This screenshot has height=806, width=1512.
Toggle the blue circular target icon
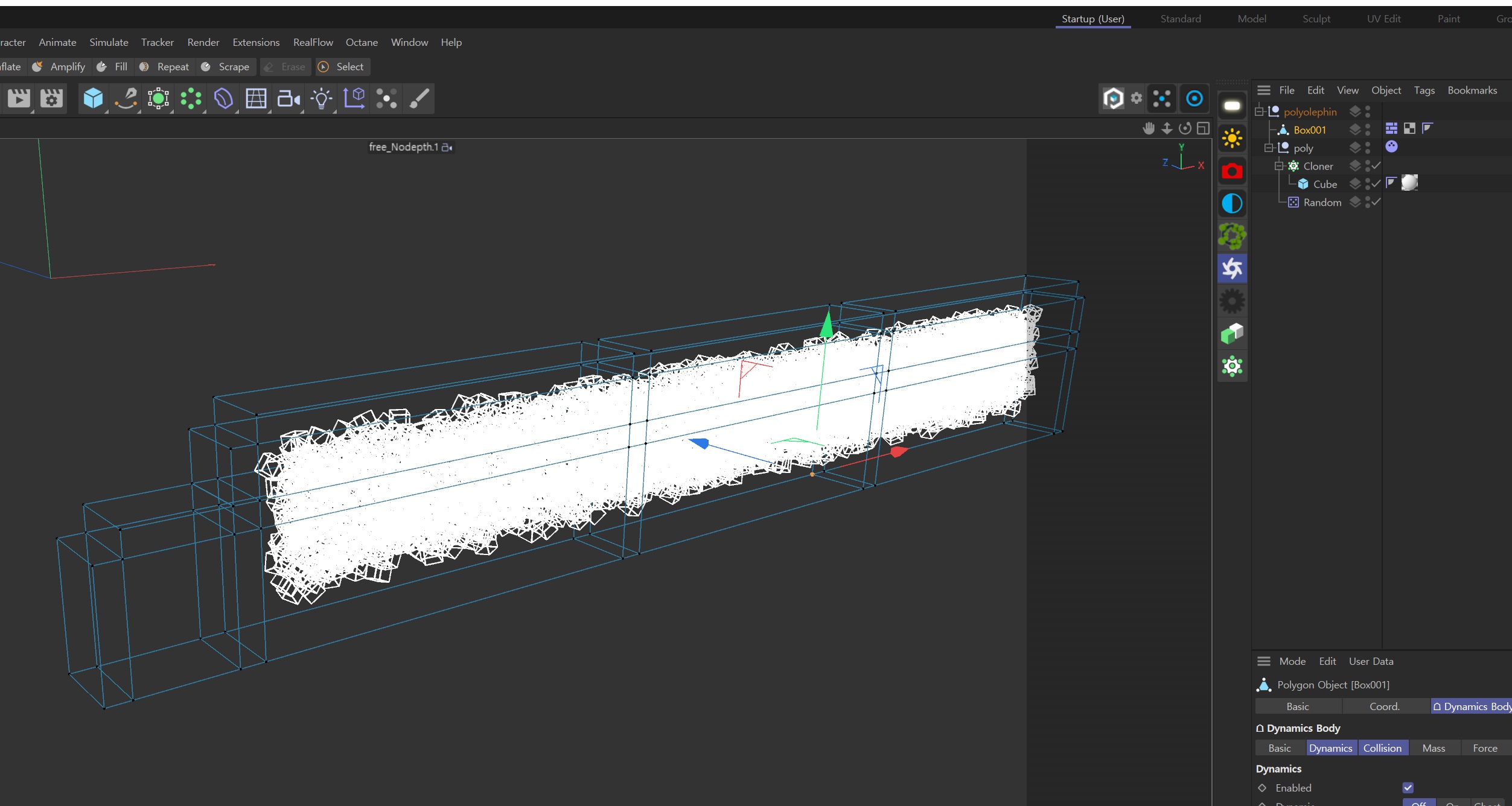[x=1195, y=98]
